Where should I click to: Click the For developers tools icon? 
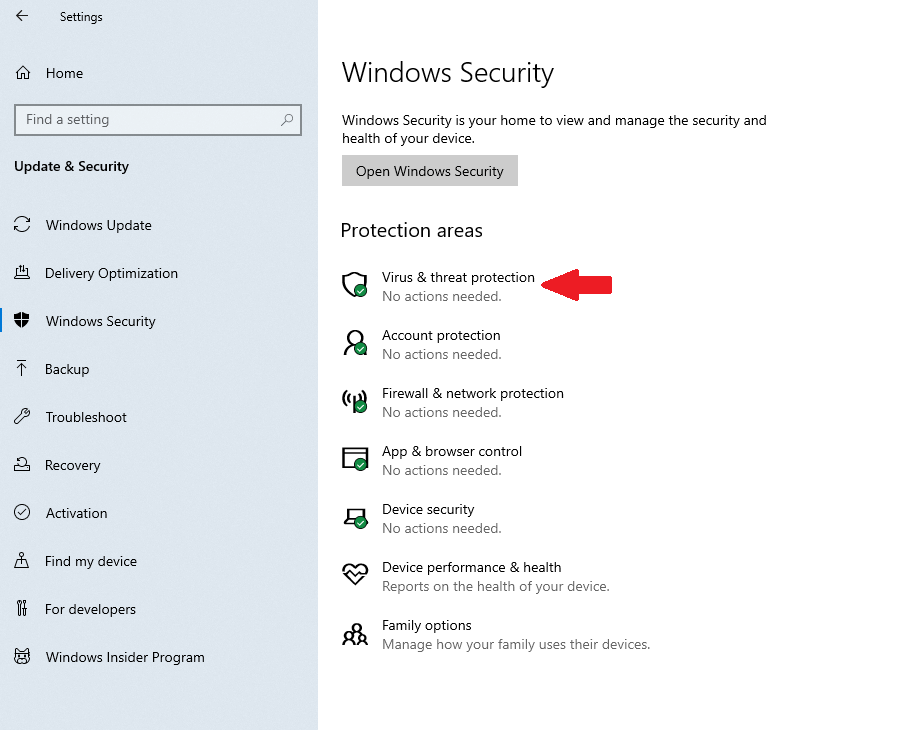[x=22, y=608]
